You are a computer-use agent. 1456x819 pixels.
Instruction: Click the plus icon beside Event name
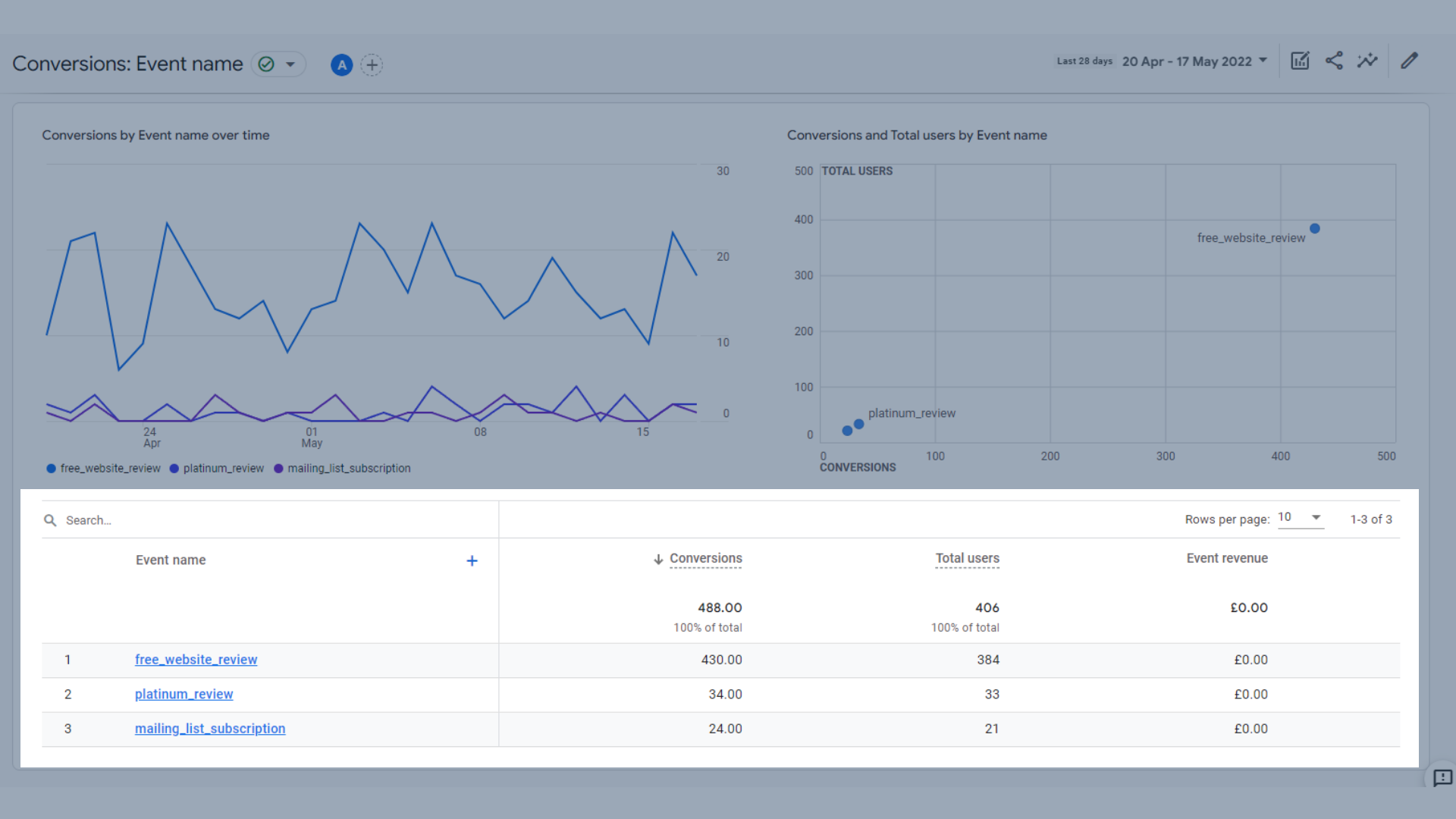click(472, 561)
